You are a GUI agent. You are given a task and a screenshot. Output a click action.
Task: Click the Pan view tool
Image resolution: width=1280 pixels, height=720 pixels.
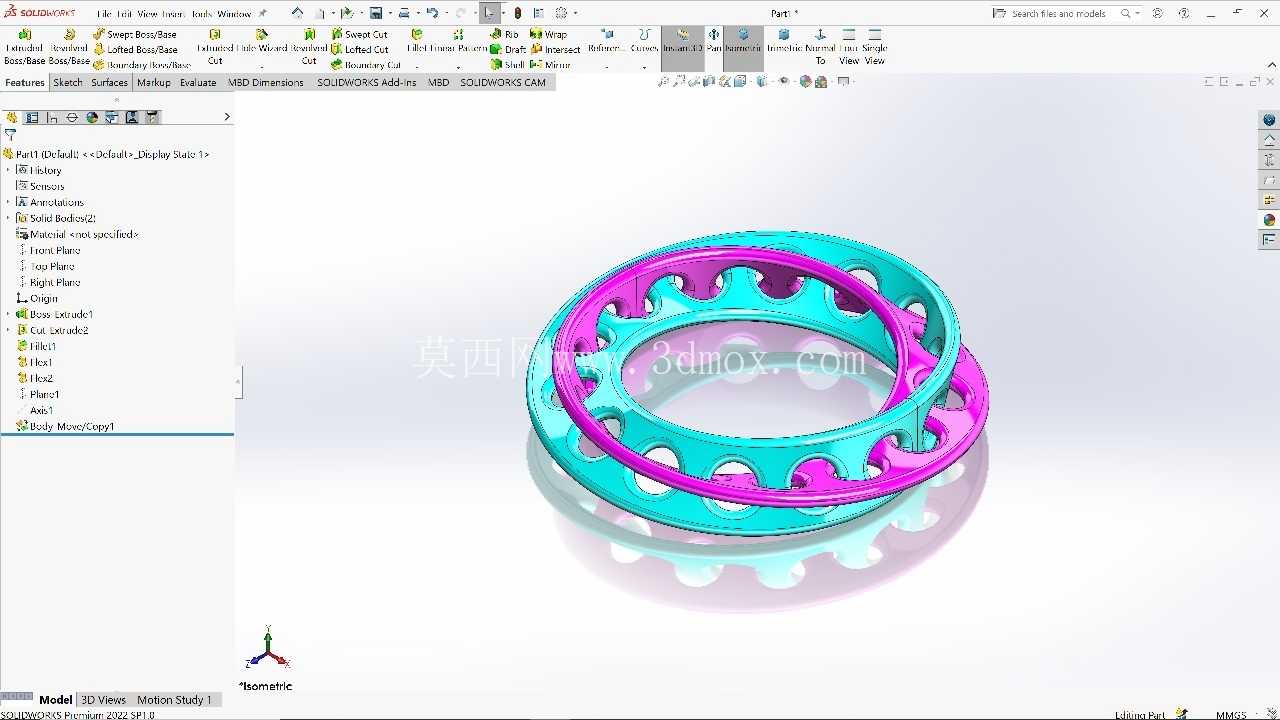coord(714,41)
